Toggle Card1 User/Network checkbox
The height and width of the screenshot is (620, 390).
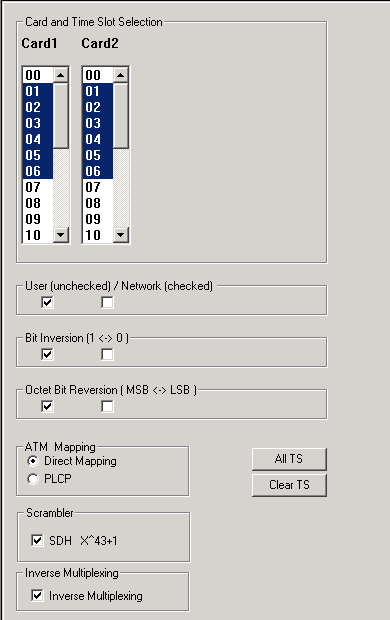pos(47,302)
